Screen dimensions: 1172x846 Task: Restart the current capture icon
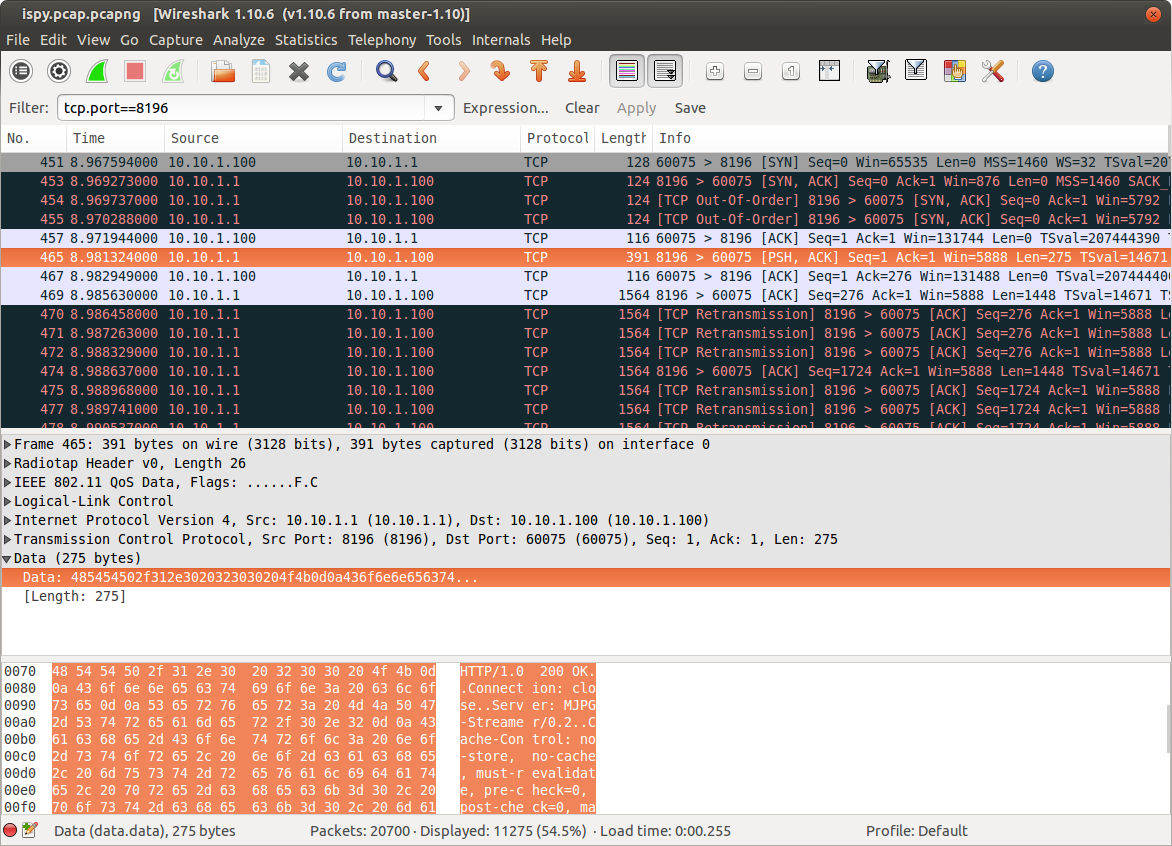point(173,71)
